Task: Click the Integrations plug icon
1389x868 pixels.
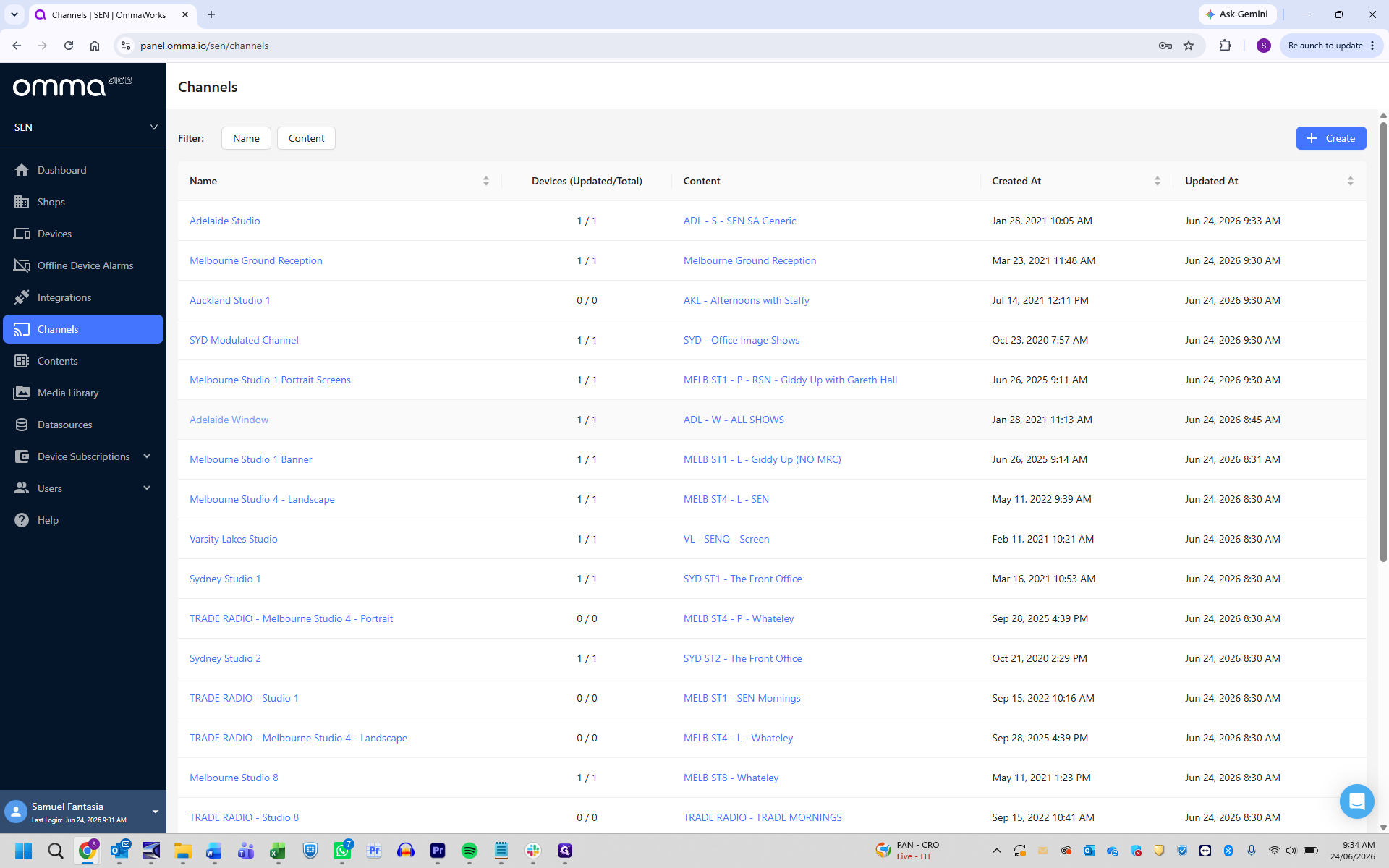Action: [x=22, y=297]
